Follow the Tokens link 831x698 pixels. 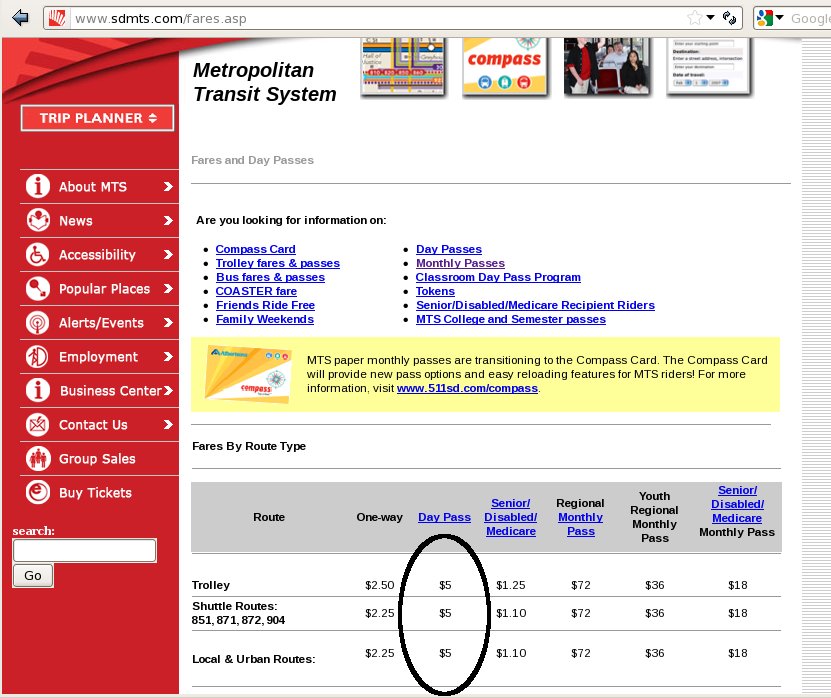[x=435, y=291]
